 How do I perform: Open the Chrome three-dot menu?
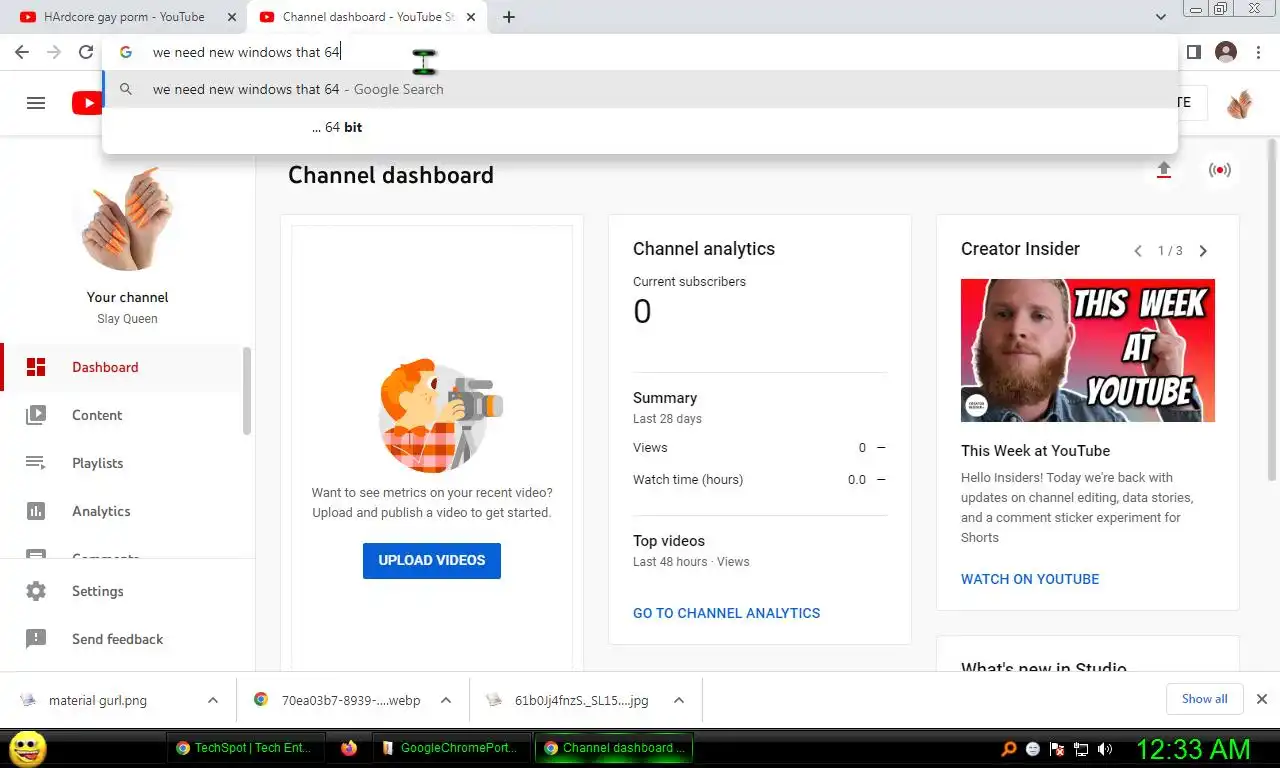tap(1257, 52)
